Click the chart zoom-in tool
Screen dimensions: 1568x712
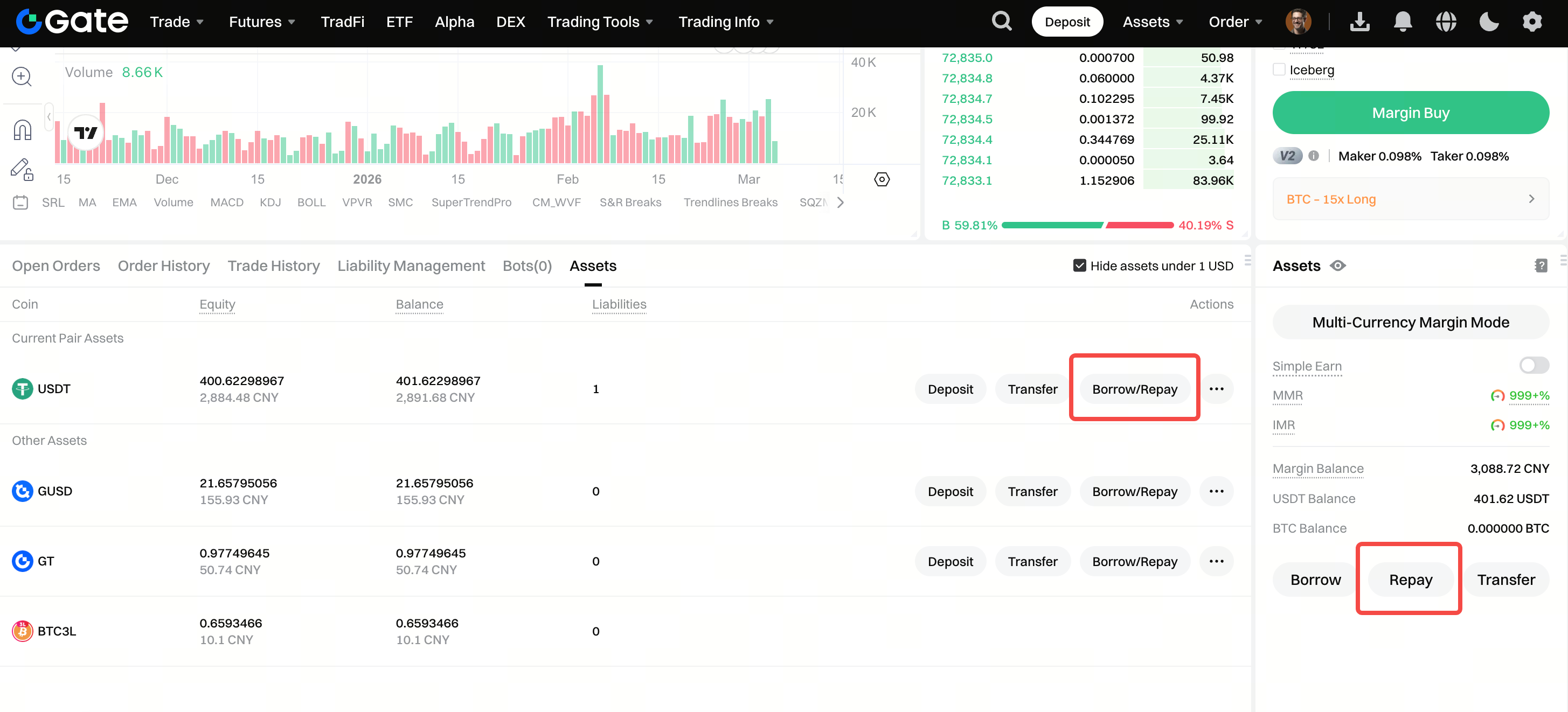point(22,76)
